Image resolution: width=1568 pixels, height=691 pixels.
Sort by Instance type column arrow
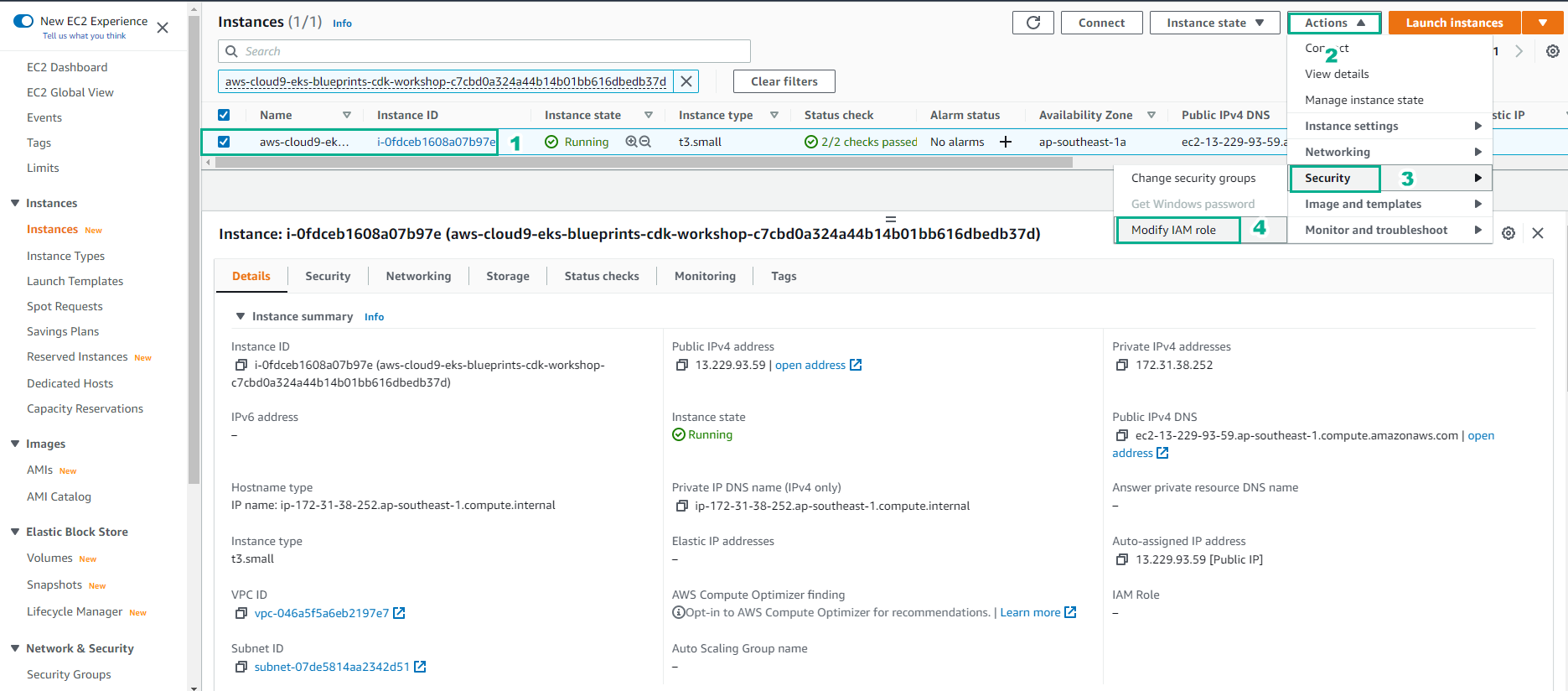point(774,115)
